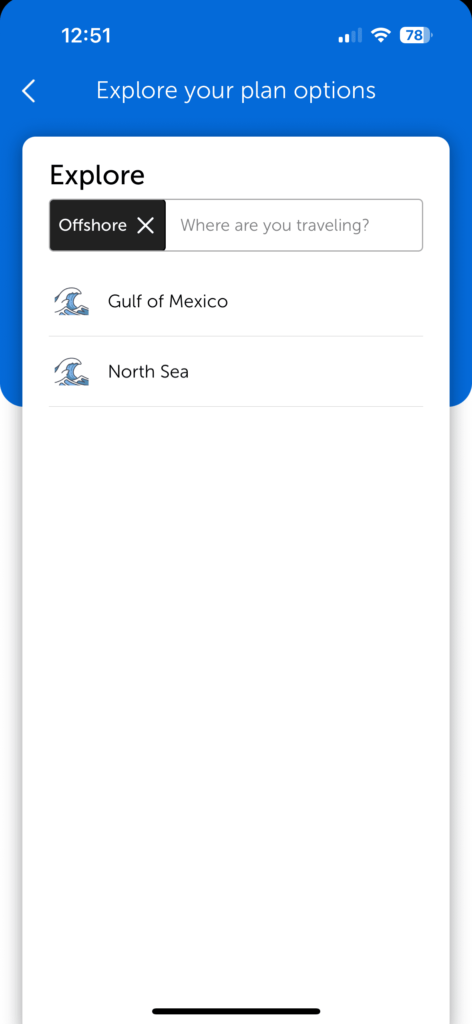Screen dimensions: 472x1024
Task: Tap the 12:51 clock in the status bar
Action: 86,35
